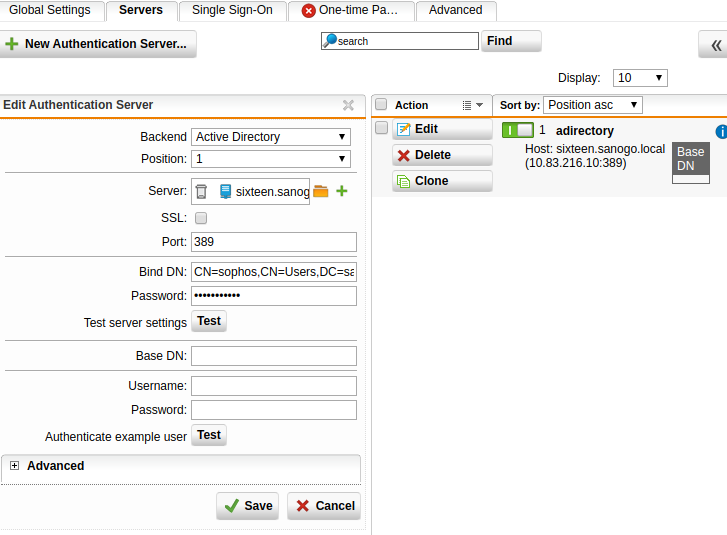The image size is (727, 535).
Task: Switch to Single Sign-On tab
Action: click(x=232, y=10)
